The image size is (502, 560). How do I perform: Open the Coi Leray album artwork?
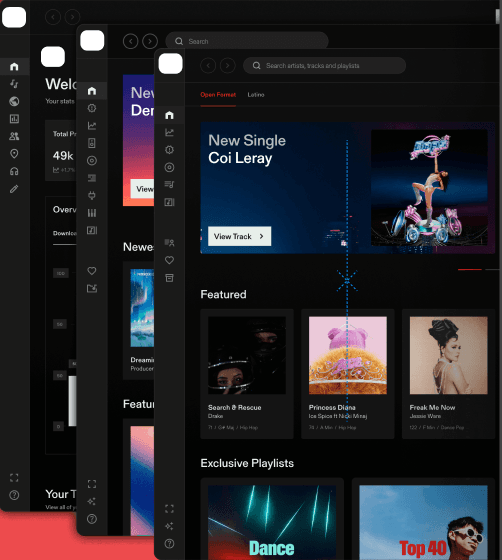[429, 188]
